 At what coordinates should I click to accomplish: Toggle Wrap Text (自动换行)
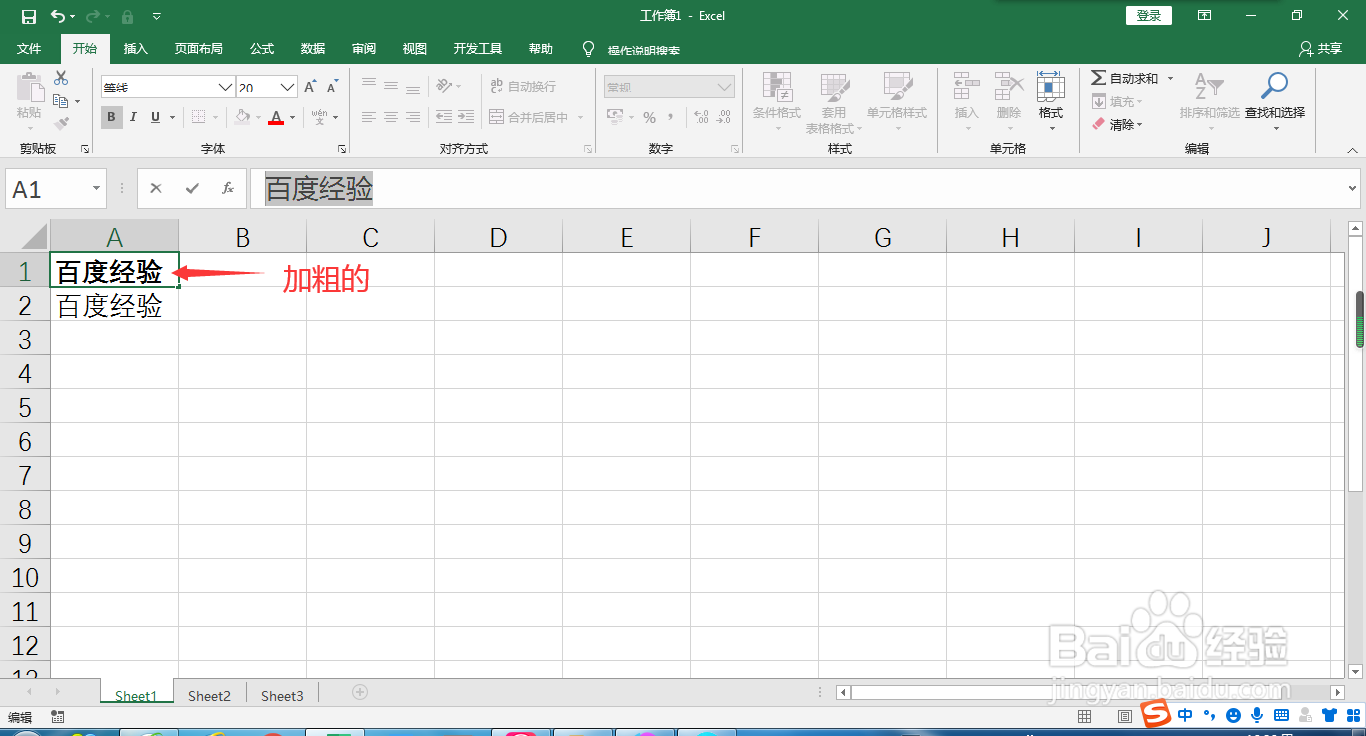coord(523,87)
